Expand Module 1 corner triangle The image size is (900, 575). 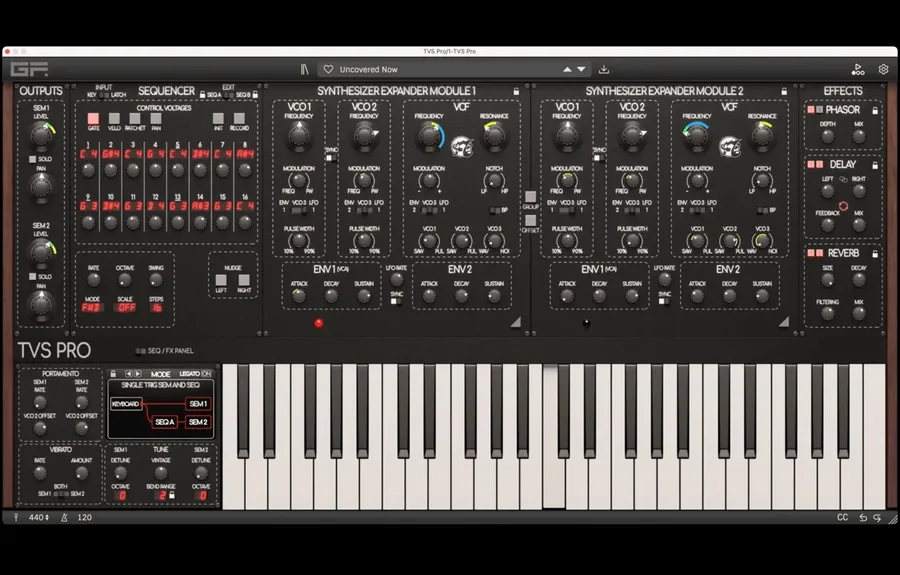(515, 323)
